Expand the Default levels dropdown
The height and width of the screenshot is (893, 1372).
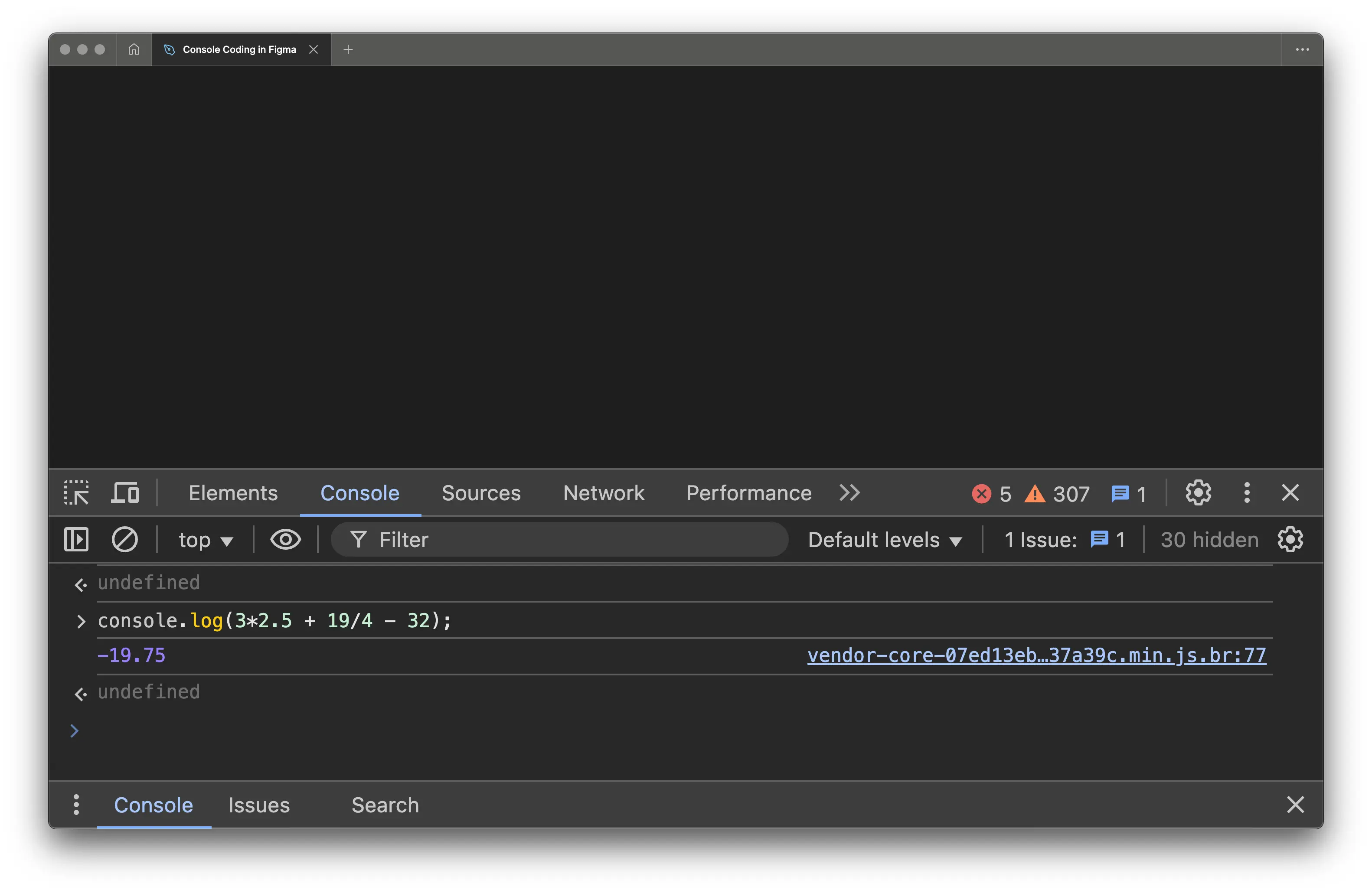[x=884, y=541]
